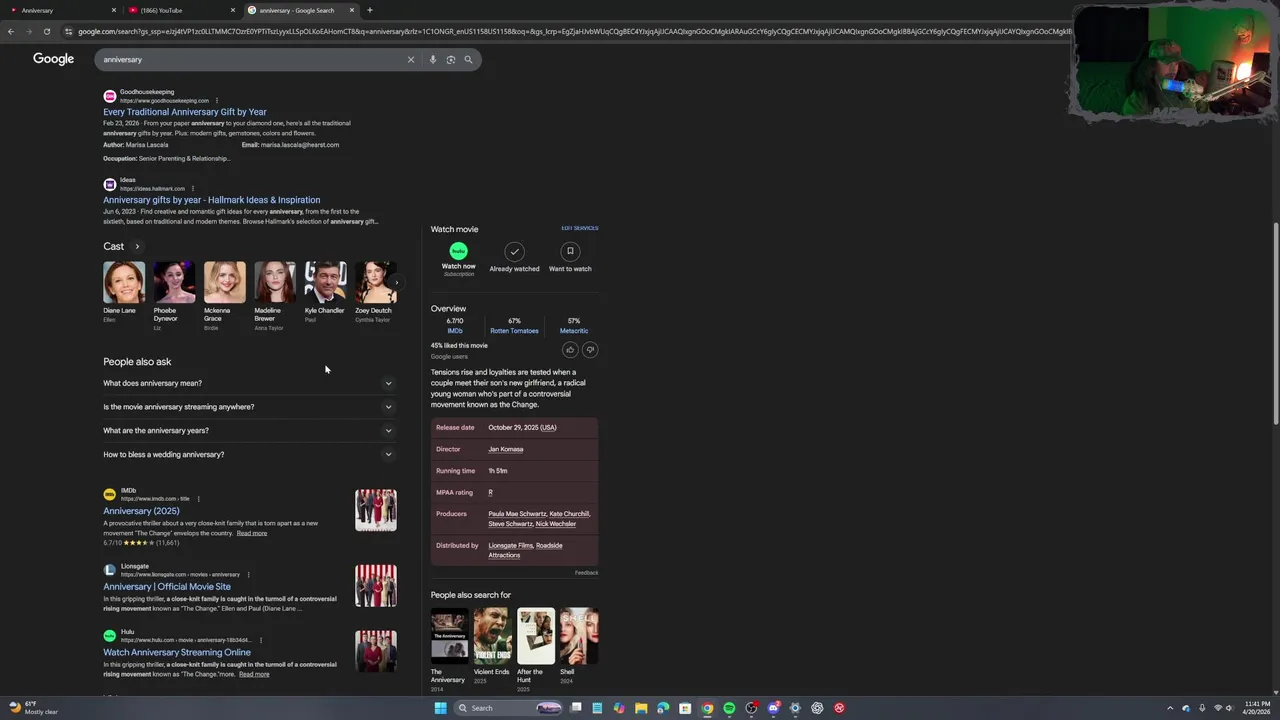Click the Jan Komasa director link
Viewport: 1280px width, 720px height.
(506, 449)
